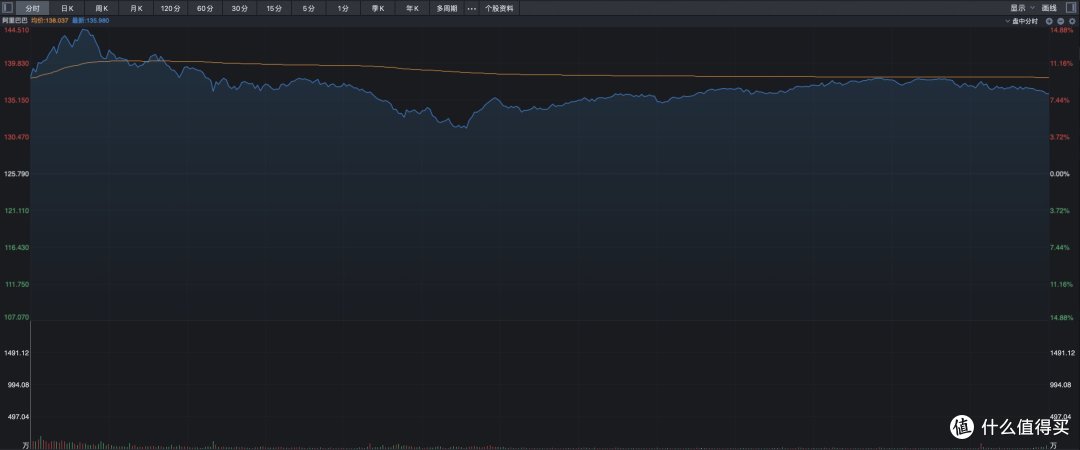This screenshot has width=1080, height=450.
Task: Switch to the 日K daily chart tab
Action: tap(67, 8)
